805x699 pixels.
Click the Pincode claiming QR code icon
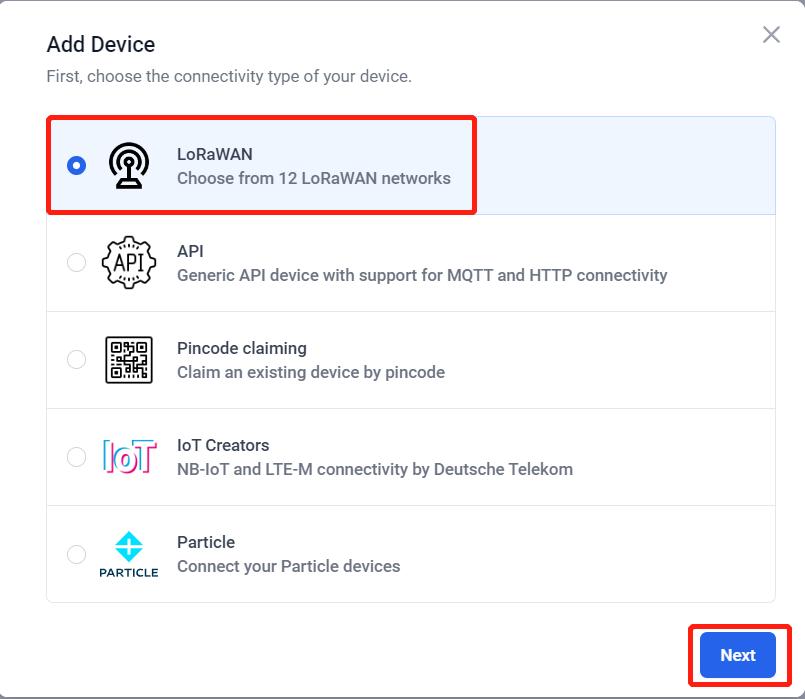coord(129,360)
